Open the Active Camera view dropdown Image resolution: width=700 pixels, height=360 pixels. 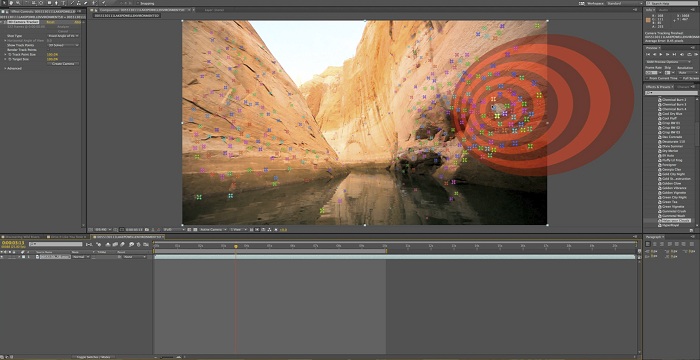[x=213, y=230]
